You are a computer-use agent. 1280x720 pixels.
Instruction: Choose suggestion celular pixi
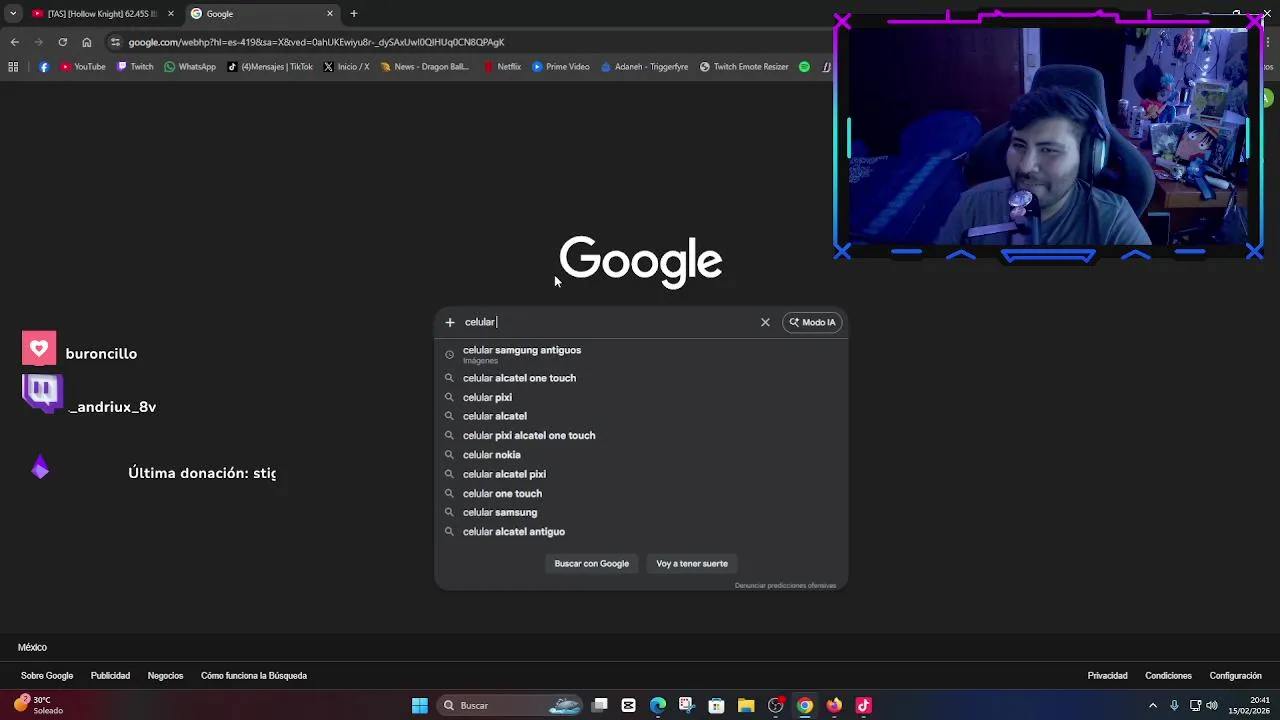(640, 397)
